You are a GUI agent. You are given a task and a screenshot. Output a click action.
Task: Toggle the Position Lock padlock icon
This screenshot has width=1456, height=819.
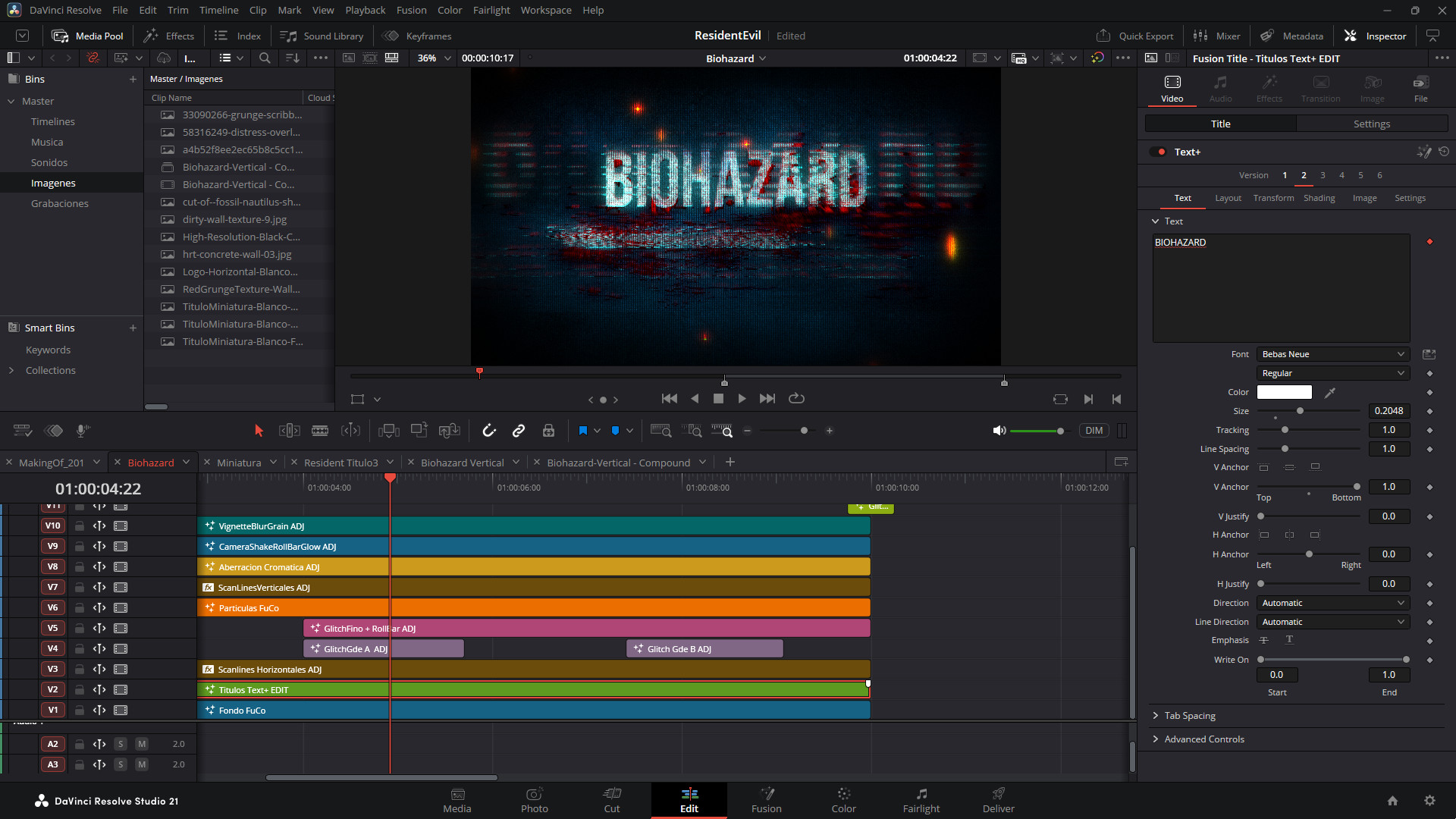click(548, 431)
